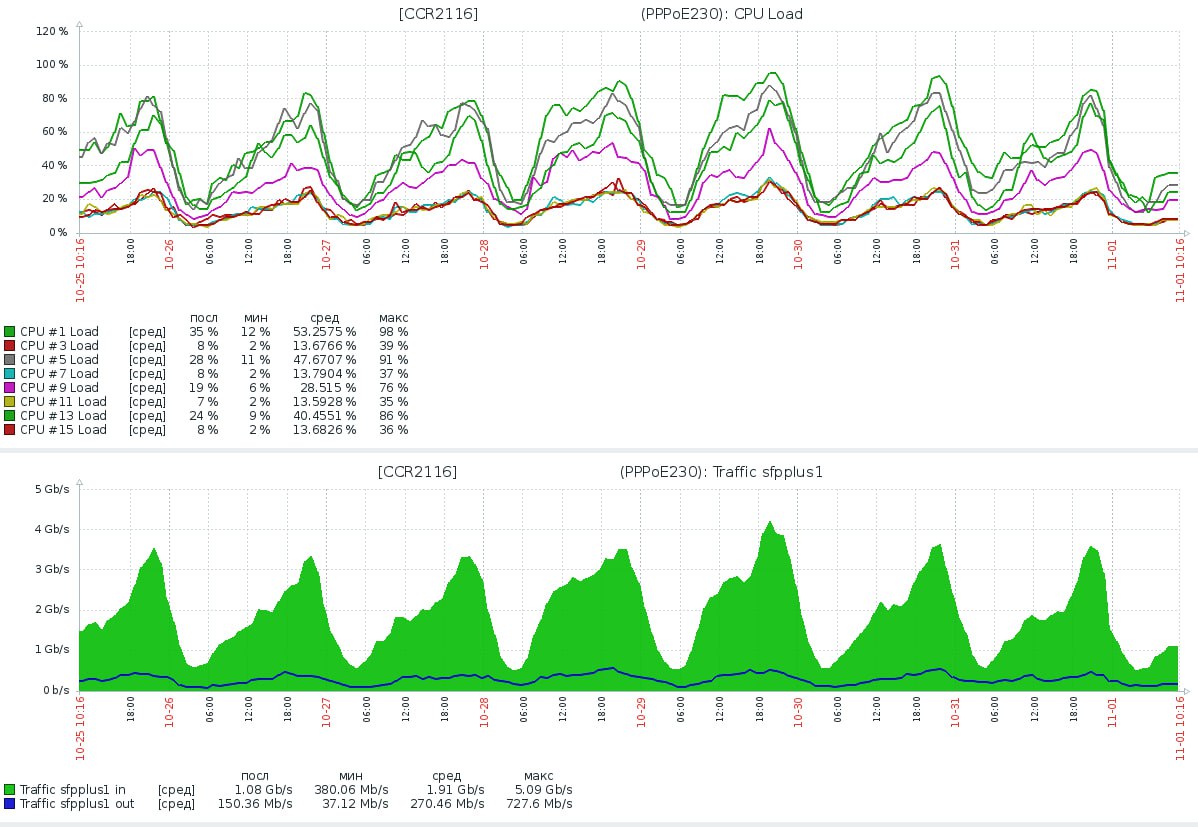The width and height of the screenshot is (1198, 827).
Task: Click the '10-30' date label on CPU chart
Action: point(798,255)
